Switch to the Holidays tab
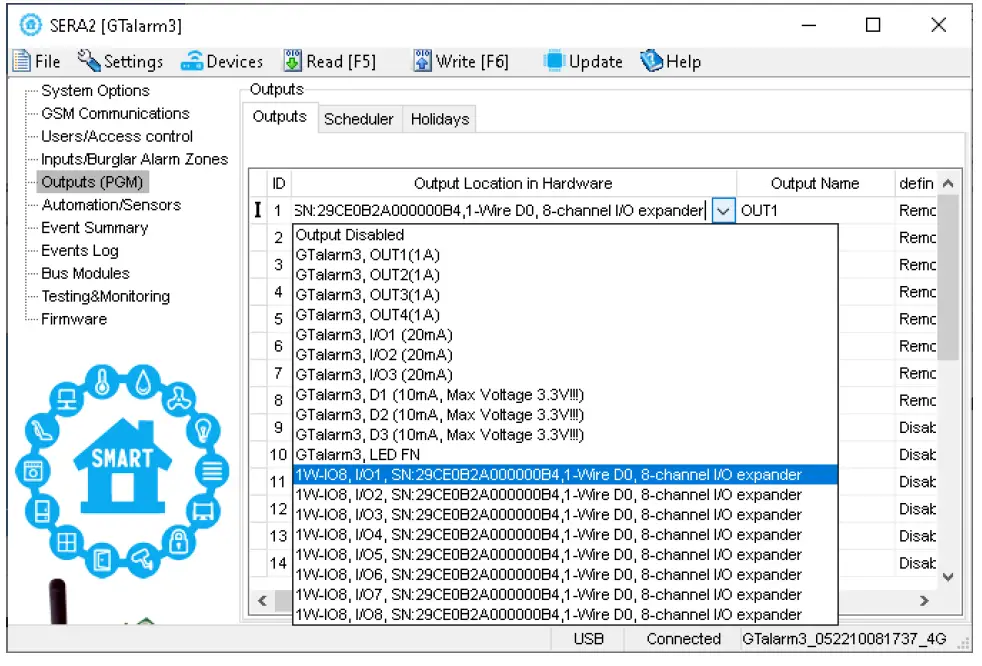This screenshot has width=982, height=666. (439, 119)
